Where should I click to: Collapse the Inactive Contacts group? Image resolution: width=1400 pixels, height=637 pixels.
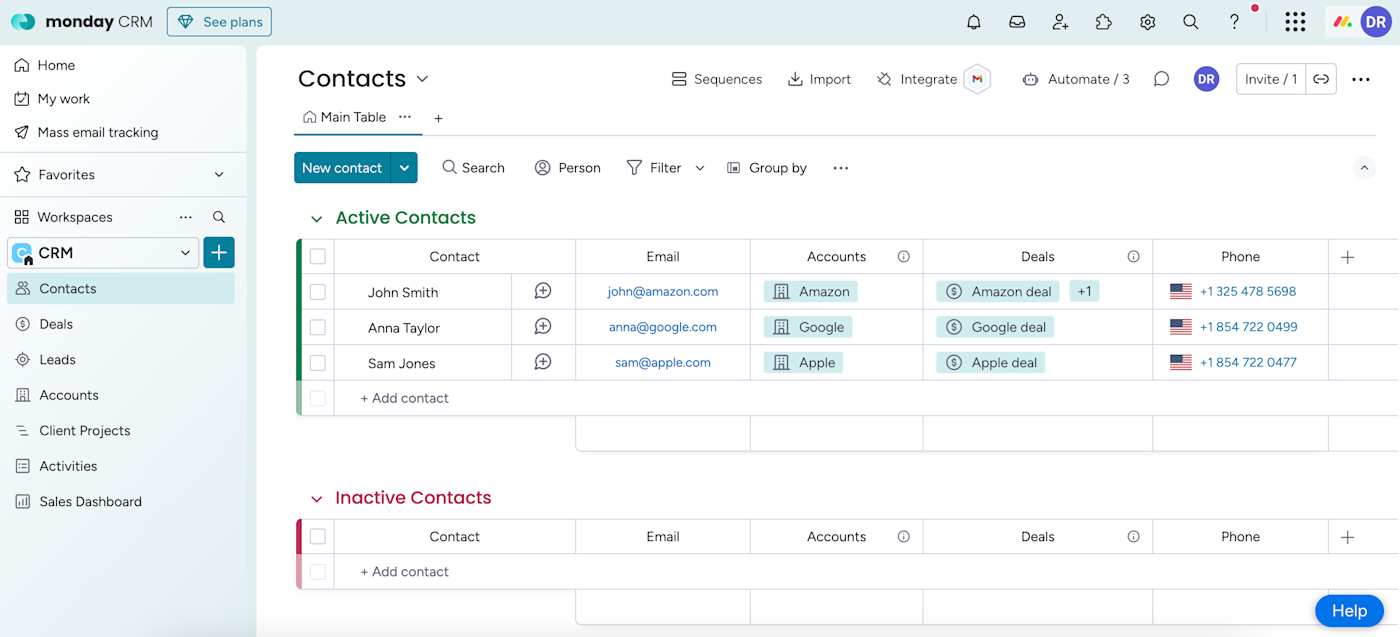(317, 499)
